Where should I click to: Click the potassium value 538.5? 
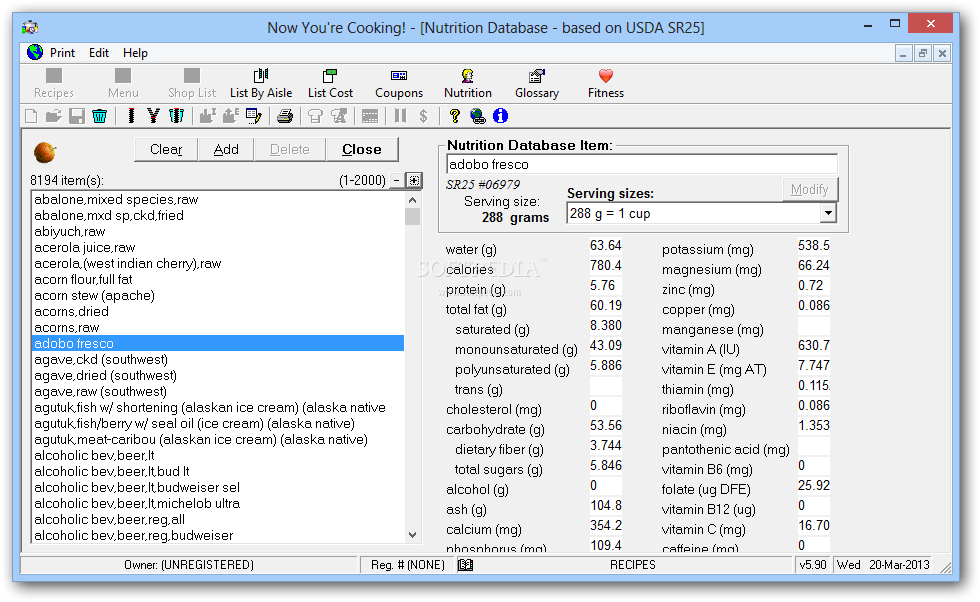[x=814, y=246]
